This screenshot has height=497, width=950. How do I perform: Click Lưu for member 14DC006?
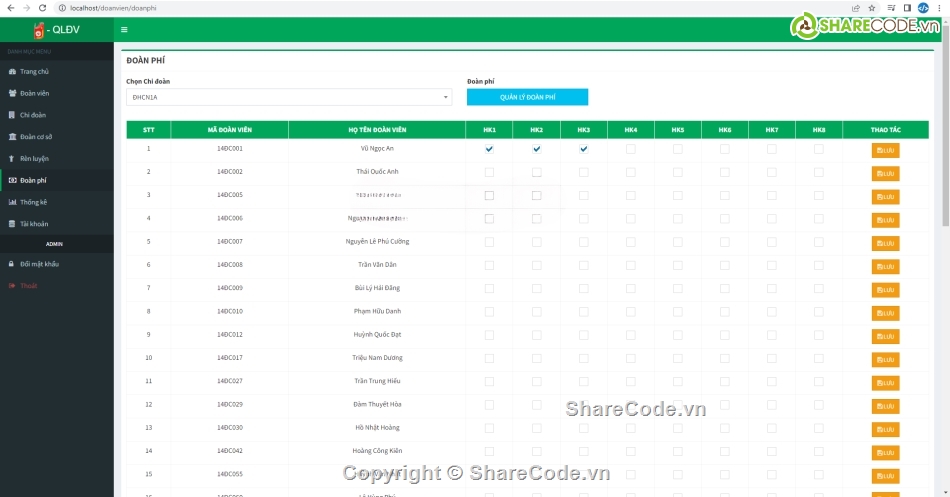point(885,220)
